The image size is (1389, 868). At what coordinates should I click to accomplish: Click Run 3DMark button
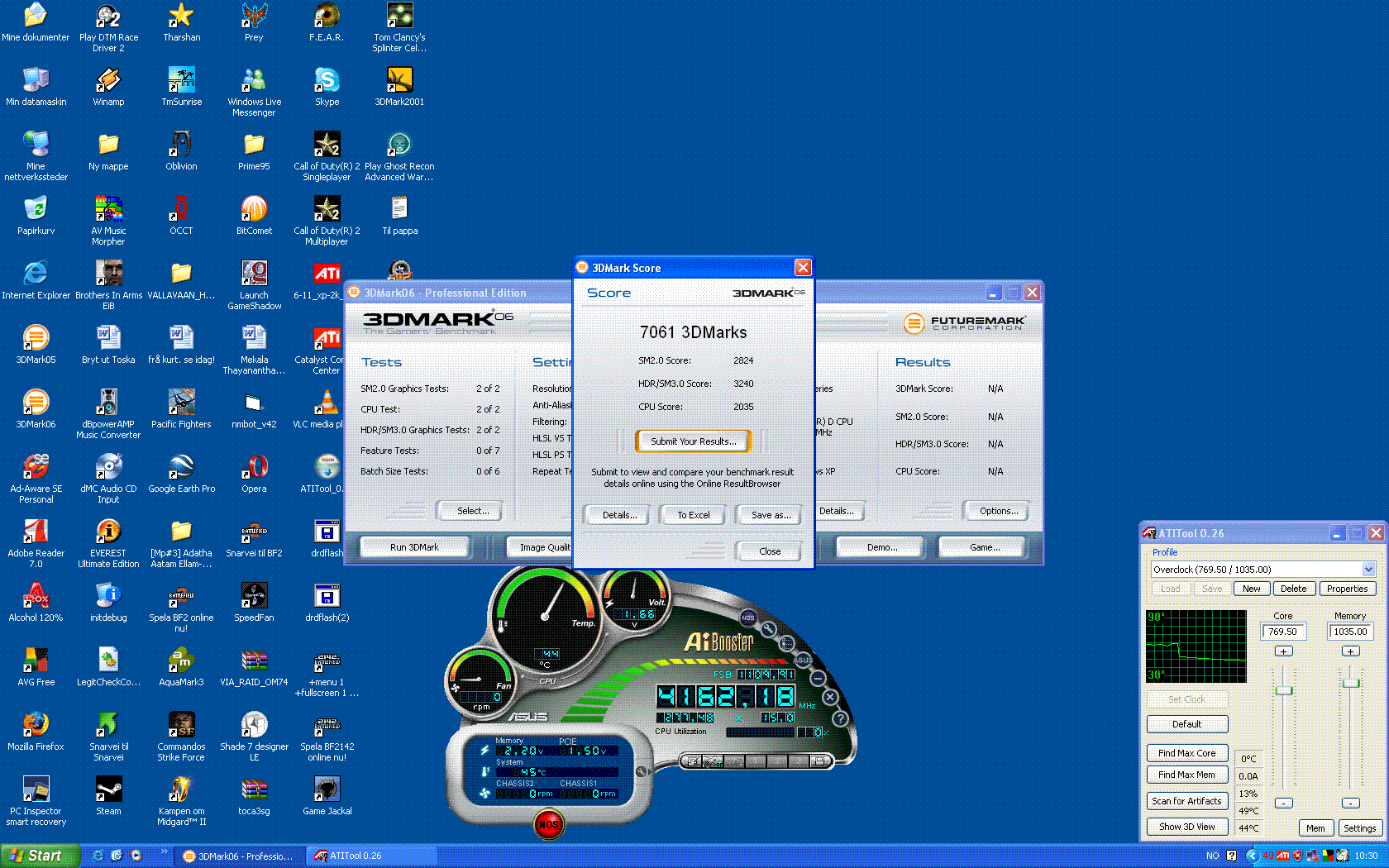tap(414, 547)
